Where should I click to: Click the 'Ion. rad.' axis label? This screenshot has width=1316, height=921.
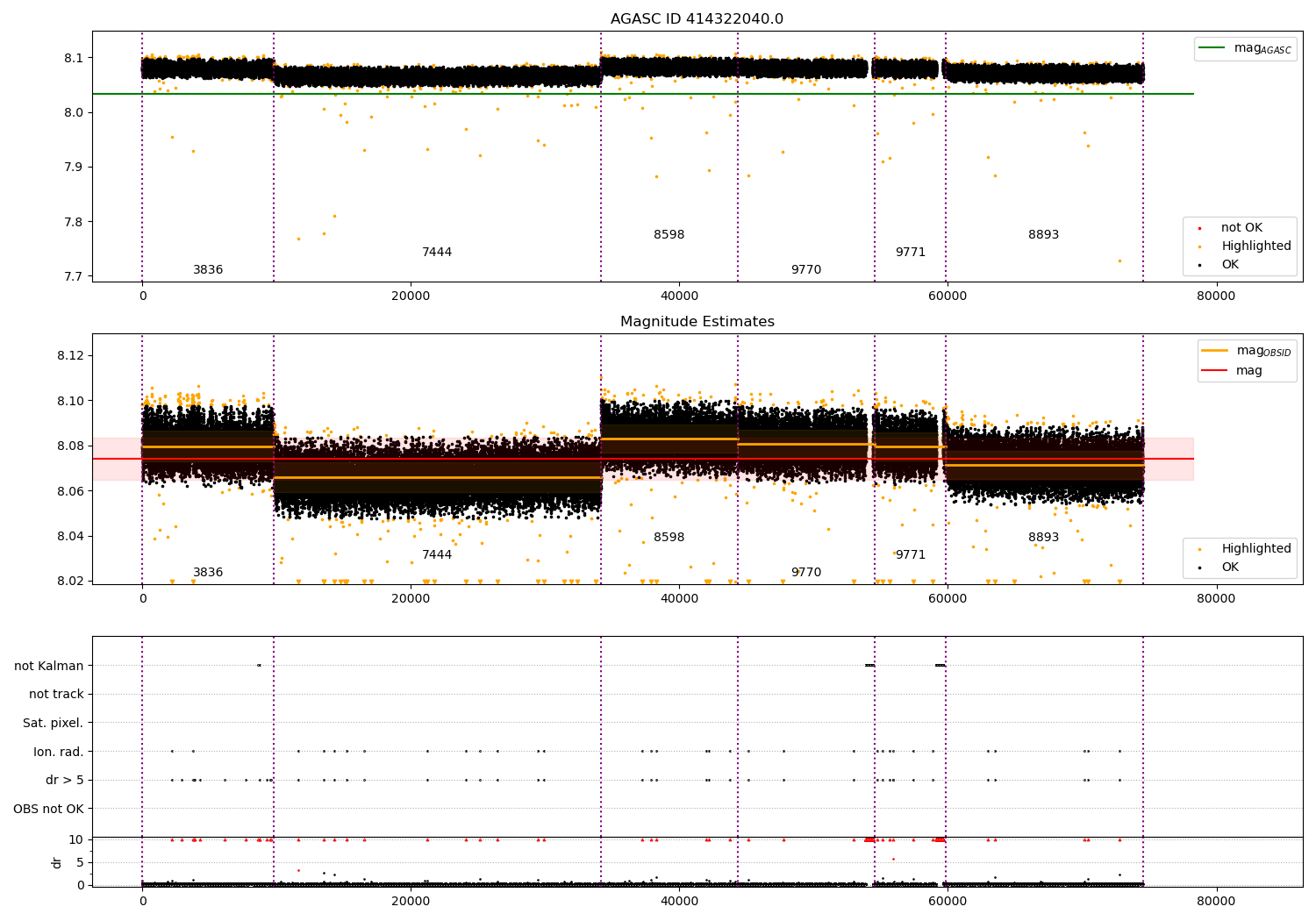[x=59, y=752]
